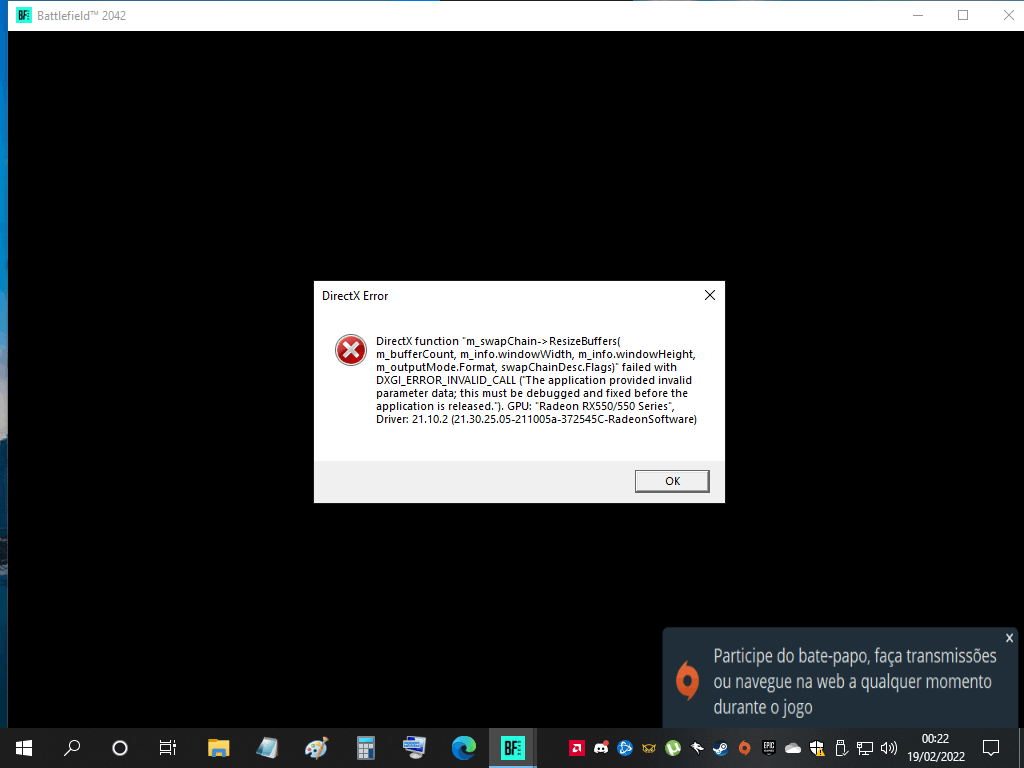Click the Origin 'Participe do bate-papo' notification text

click(x=854, y=681)
